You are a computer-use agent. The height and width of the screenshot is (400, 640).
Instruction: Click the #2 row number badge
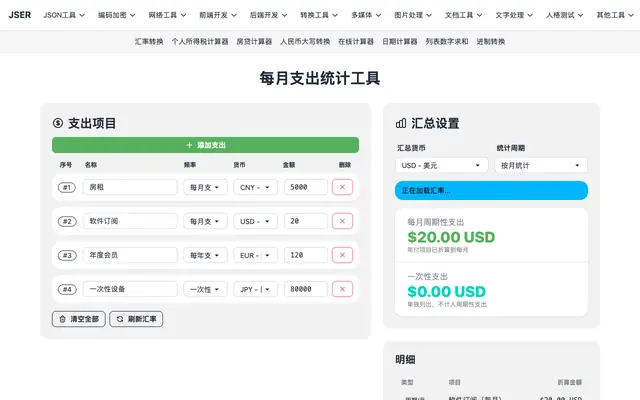[67, 221]
